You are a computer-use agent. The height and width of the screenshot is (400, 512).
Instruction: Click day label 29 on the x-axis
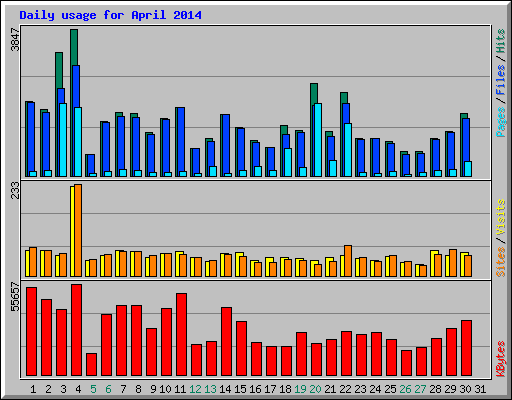(x=450, y=389)
